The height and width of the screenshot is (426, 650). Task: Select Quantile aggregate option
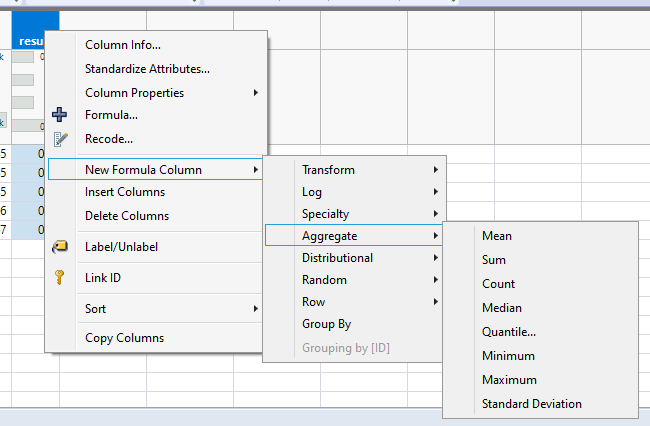click(x=508, y=332)
